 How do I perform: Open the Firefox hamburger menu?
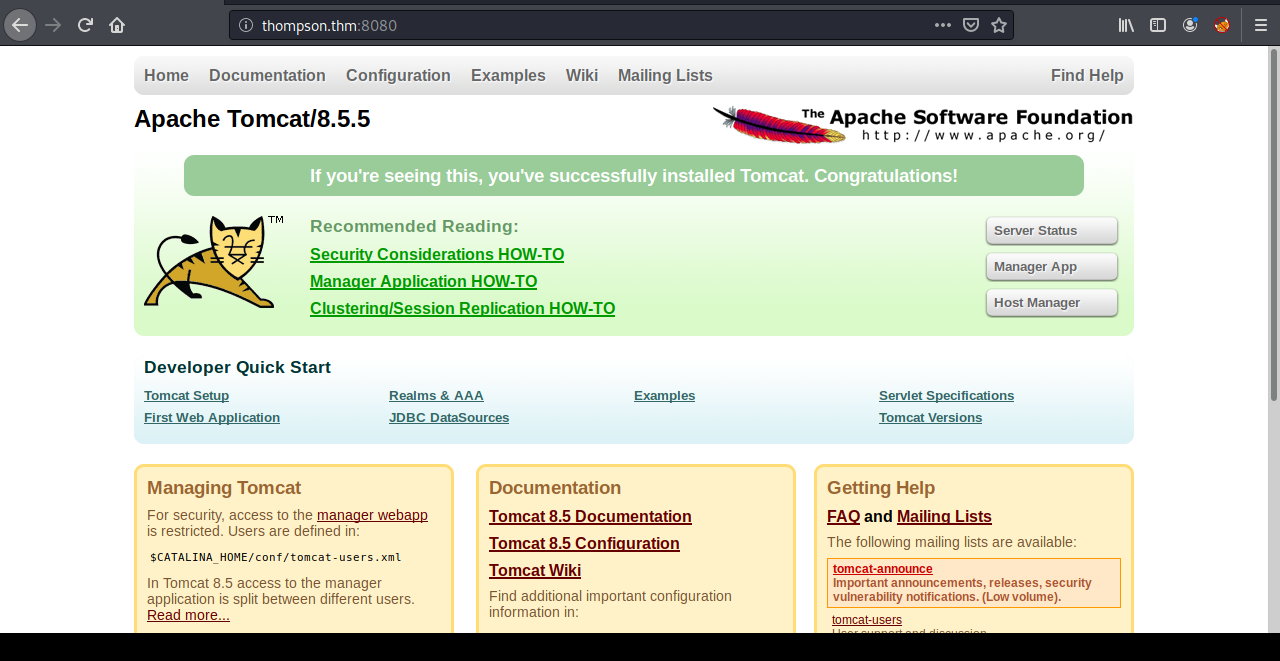tap(1261, 25)
